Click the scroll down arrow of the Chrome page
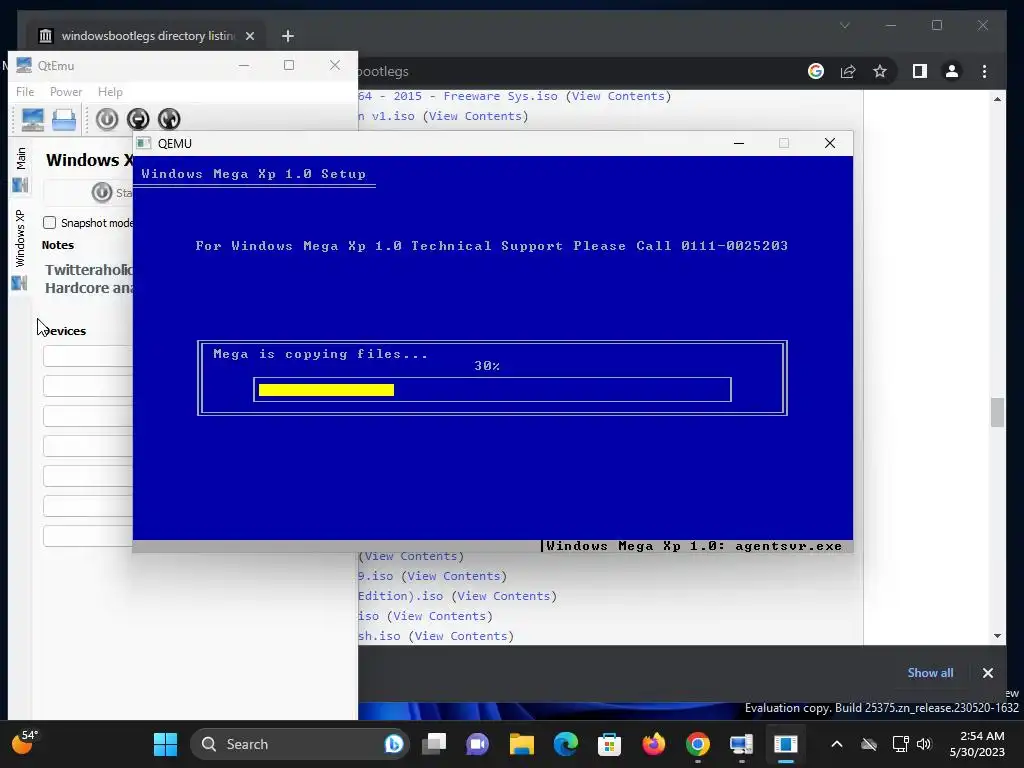Viewport: 1024px width, 768px height. tap(997, 636)
